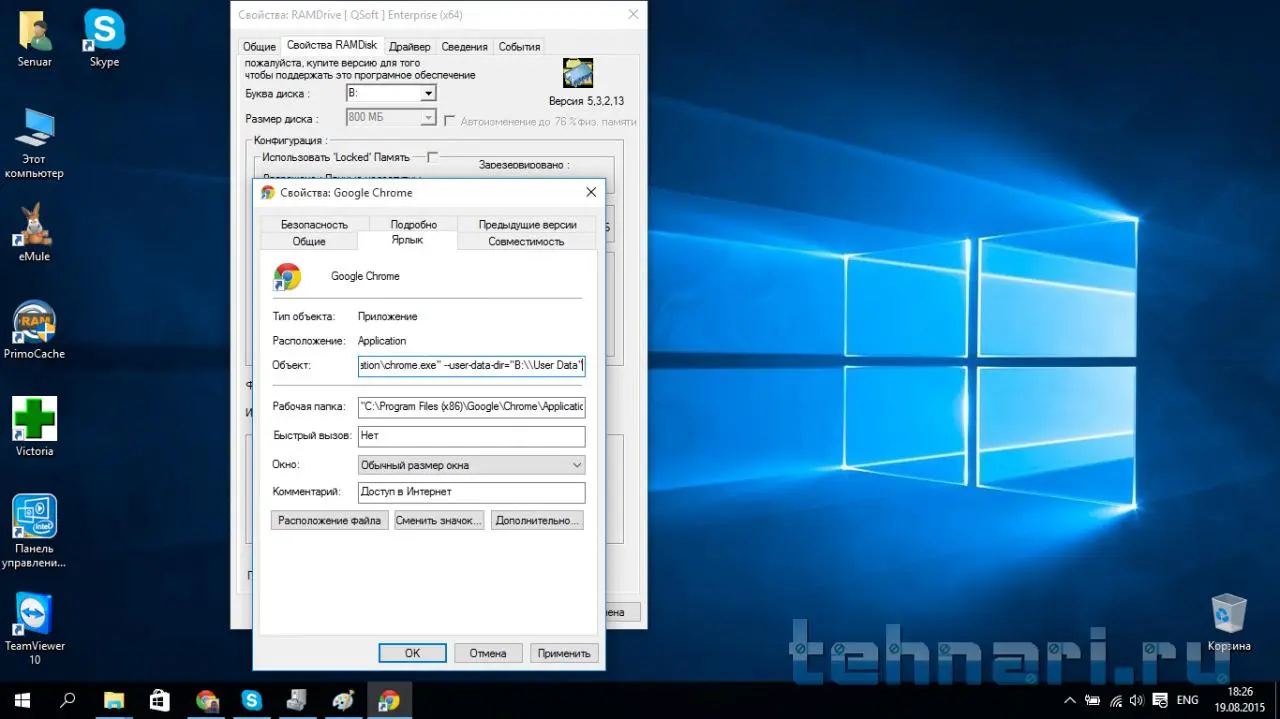The height and width of the screenshot is (719, 1280).
Task: Open the TeamViewer 10 desktop shortcut
Action: tap(34, 616)
